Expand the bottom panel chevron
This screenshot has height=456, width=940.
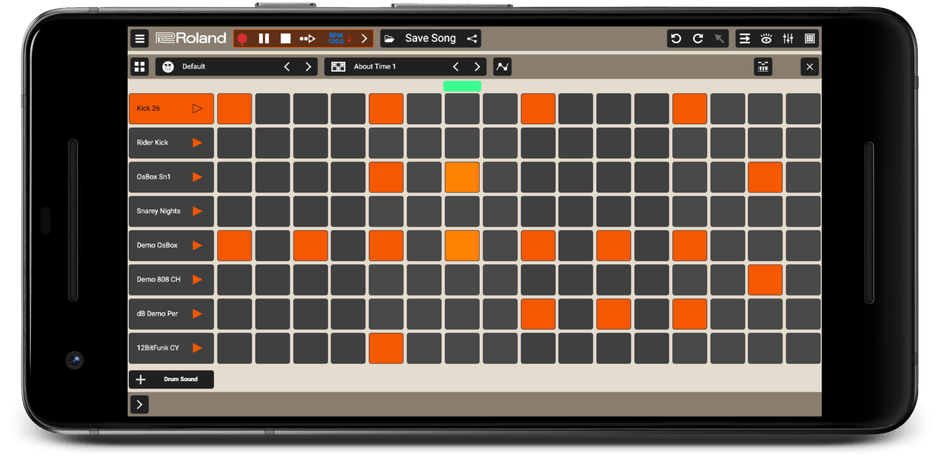[x=139, y=404]
